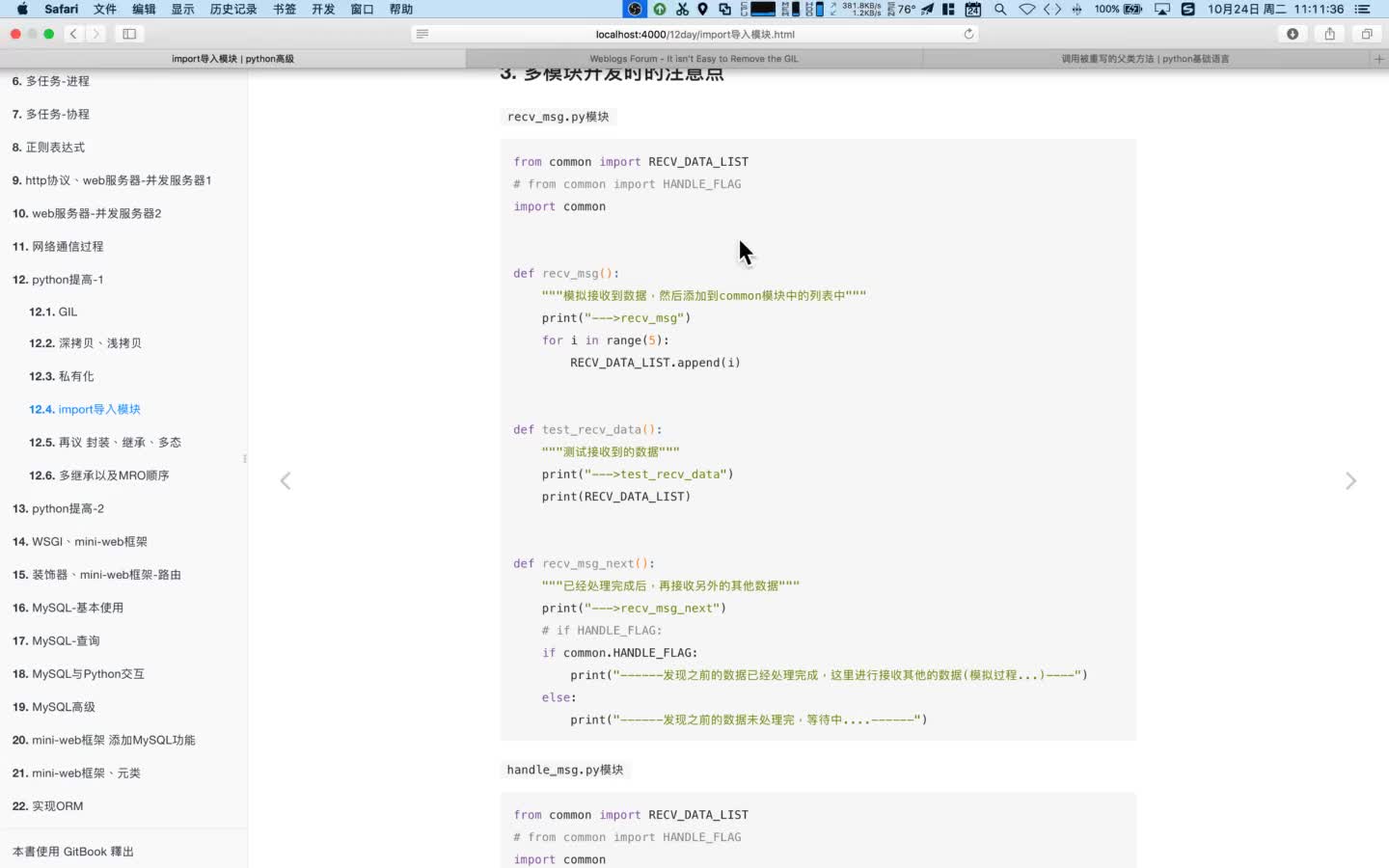Open the 书签 menu
Image resolution: width=1389 pixels, height=868 pixels.
(285, 9)
